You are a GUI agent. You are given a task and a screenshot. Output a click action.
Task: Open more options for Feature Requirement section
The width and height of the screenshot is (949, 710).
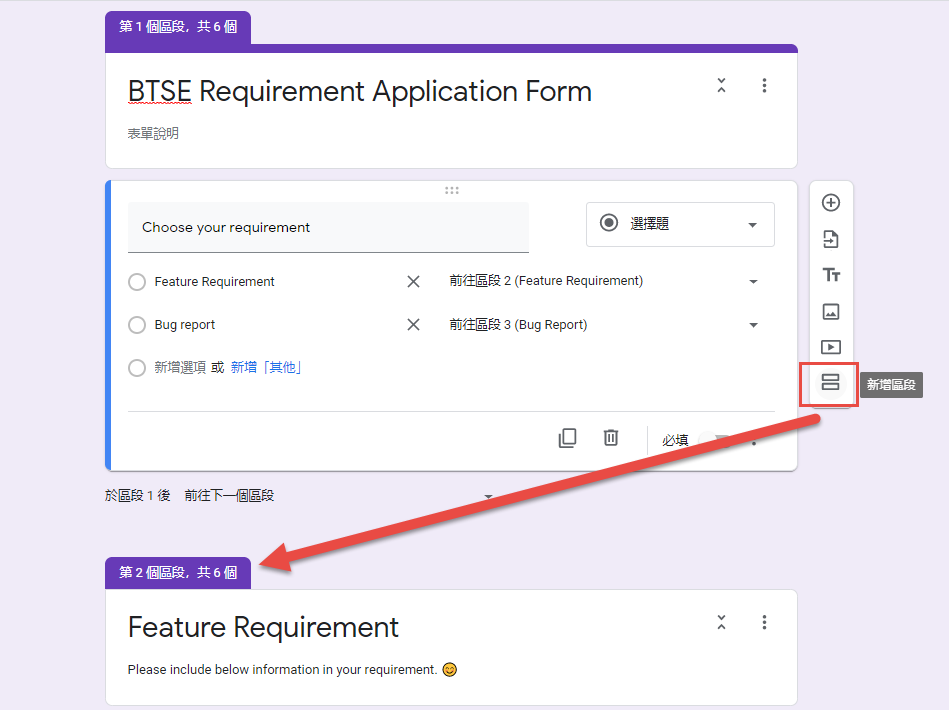[764, 622]
